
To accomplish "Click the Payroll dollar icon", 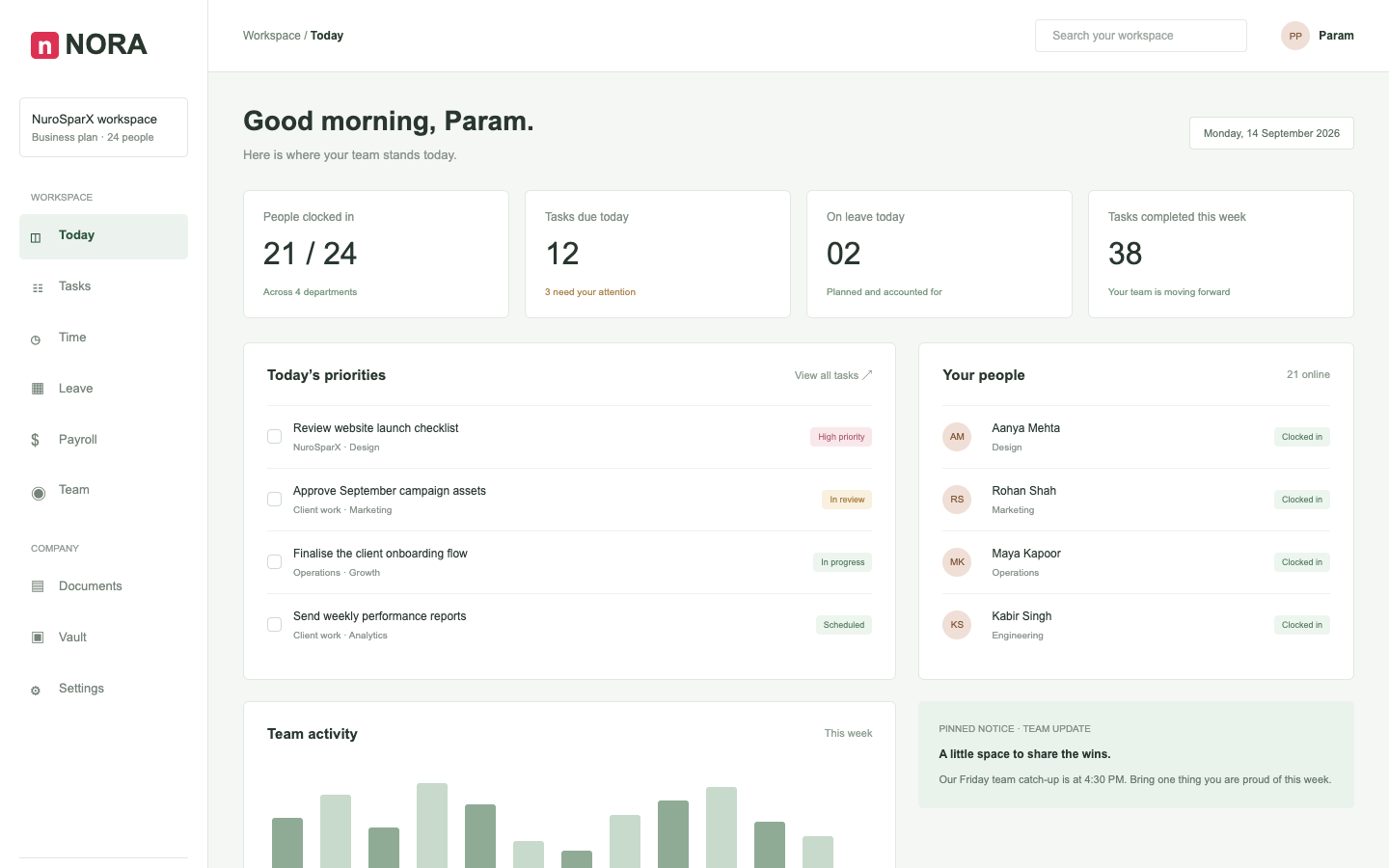I will coord(35,440).
